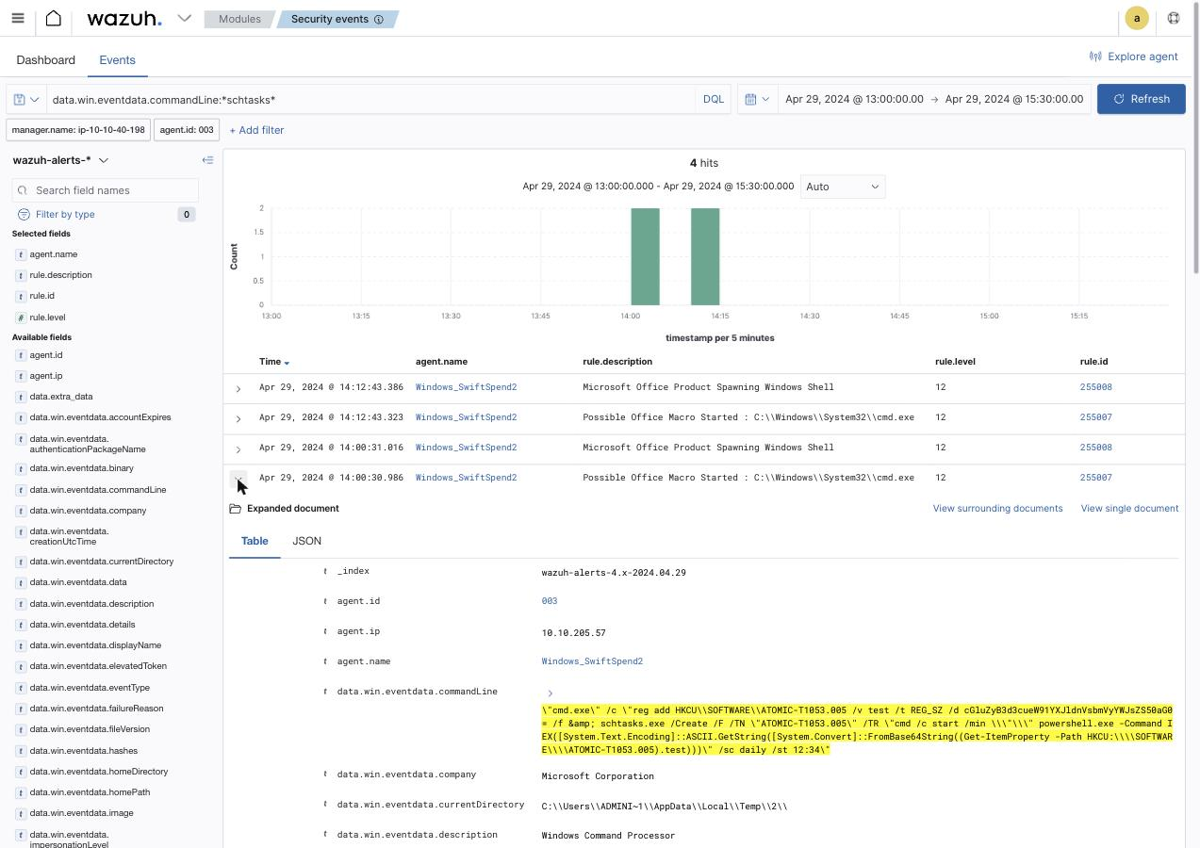This screenshot has height=848, width=1200.
Task: Expand the 14:12:43.323 event row
Action: (x=238, y=419)
